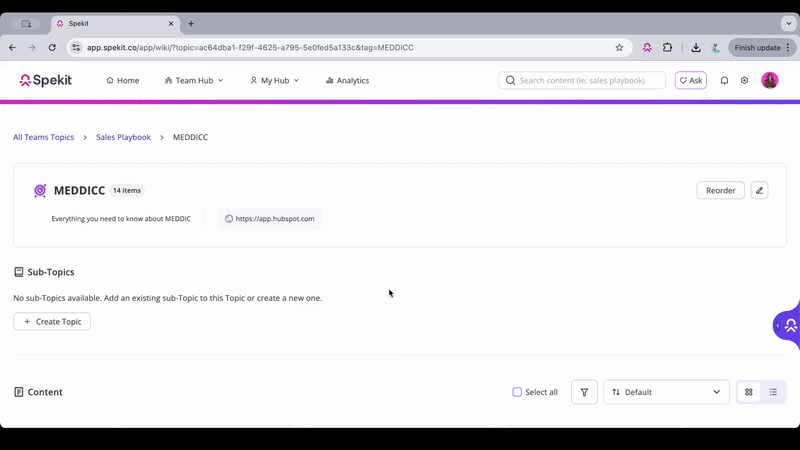This screenshot has width=800, height=450.
Task: Click the Content section icon
Action: (x=19, y=392)
